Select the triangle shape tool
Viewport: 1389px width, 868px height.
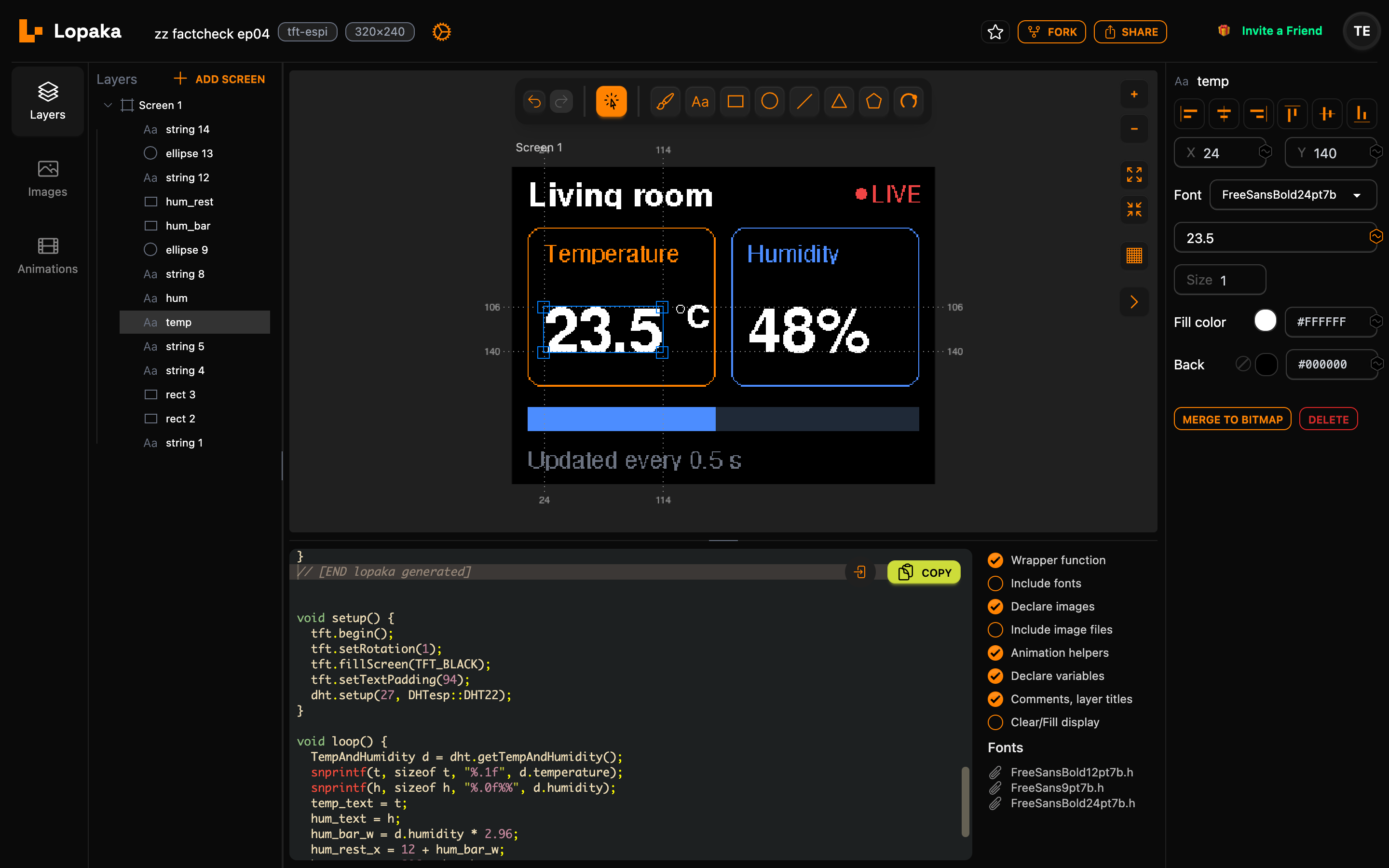(839, 102)
